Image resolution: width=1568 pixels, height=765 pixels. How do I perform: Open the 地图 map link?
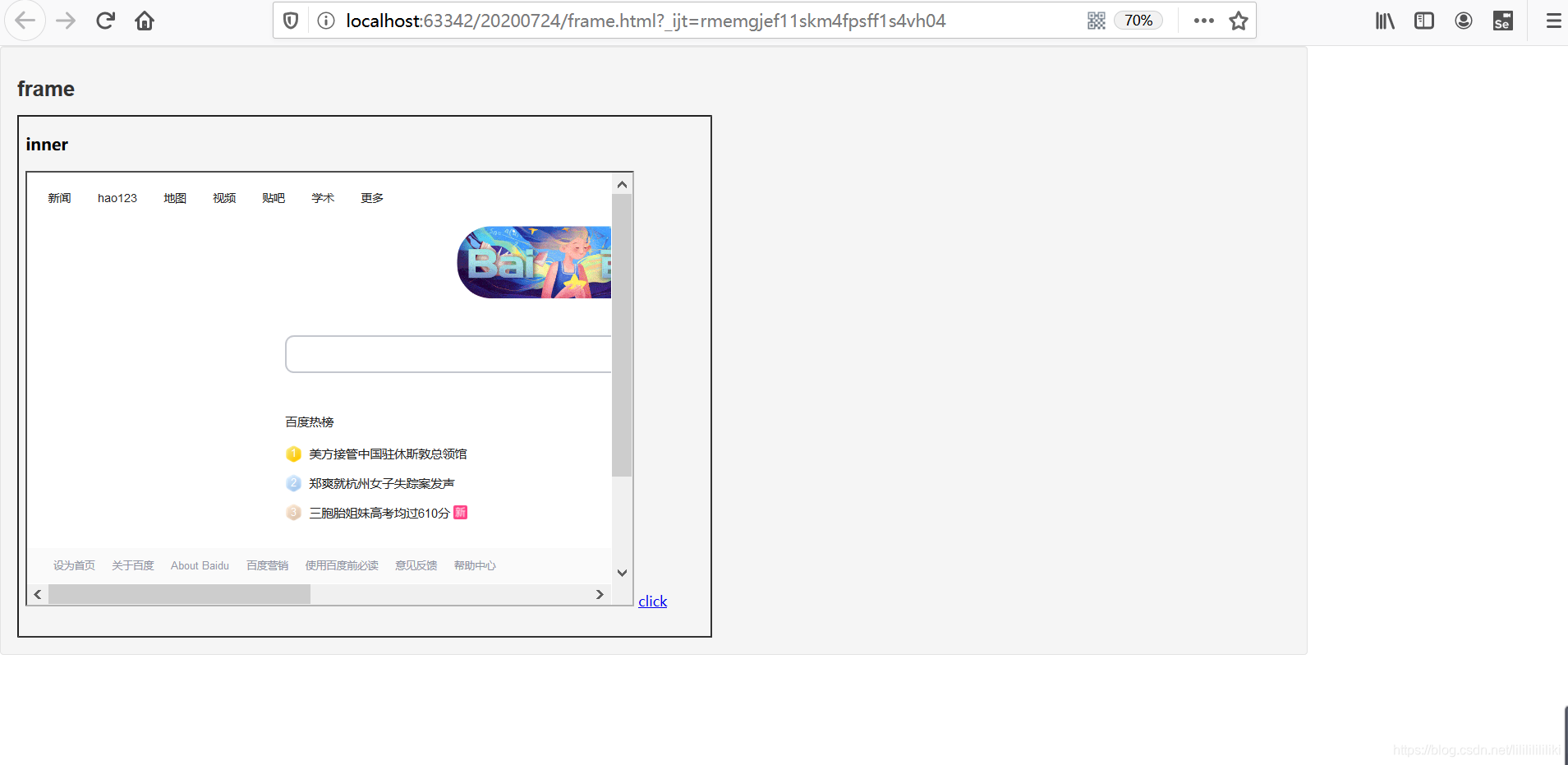point(175,198)
